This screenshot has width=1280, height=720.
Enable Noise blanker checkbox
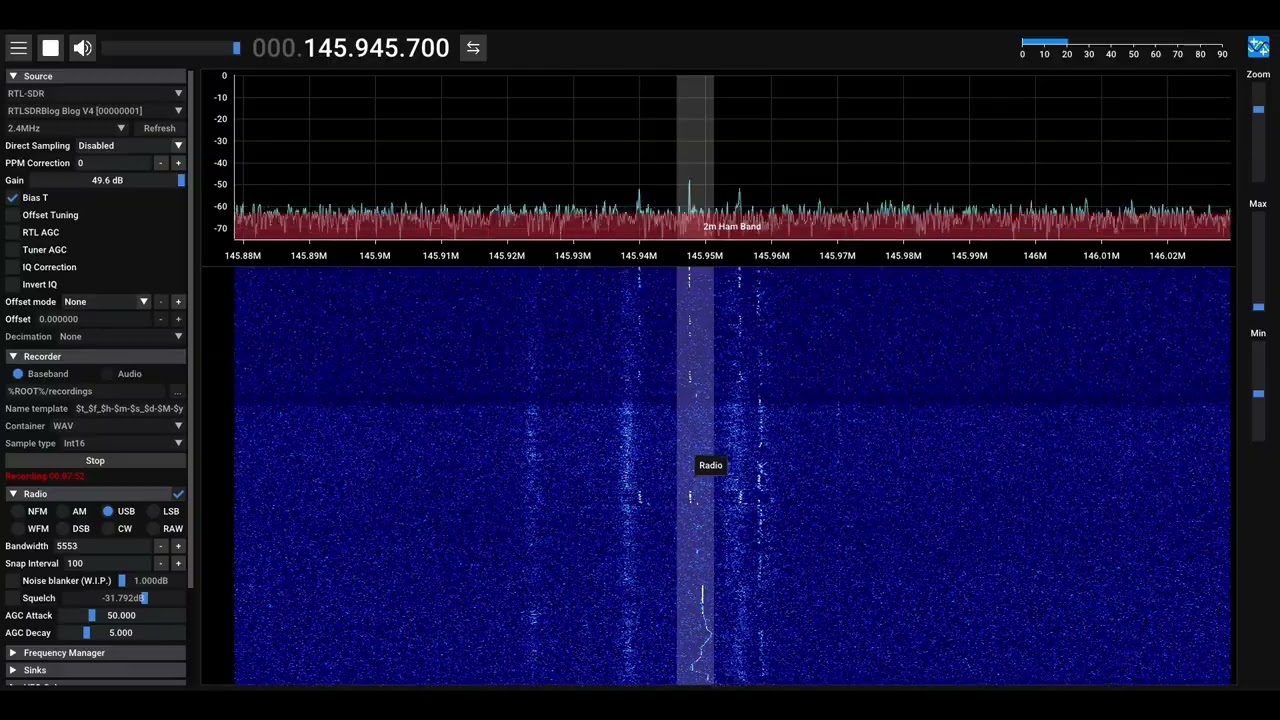click(x=13, y=581)
